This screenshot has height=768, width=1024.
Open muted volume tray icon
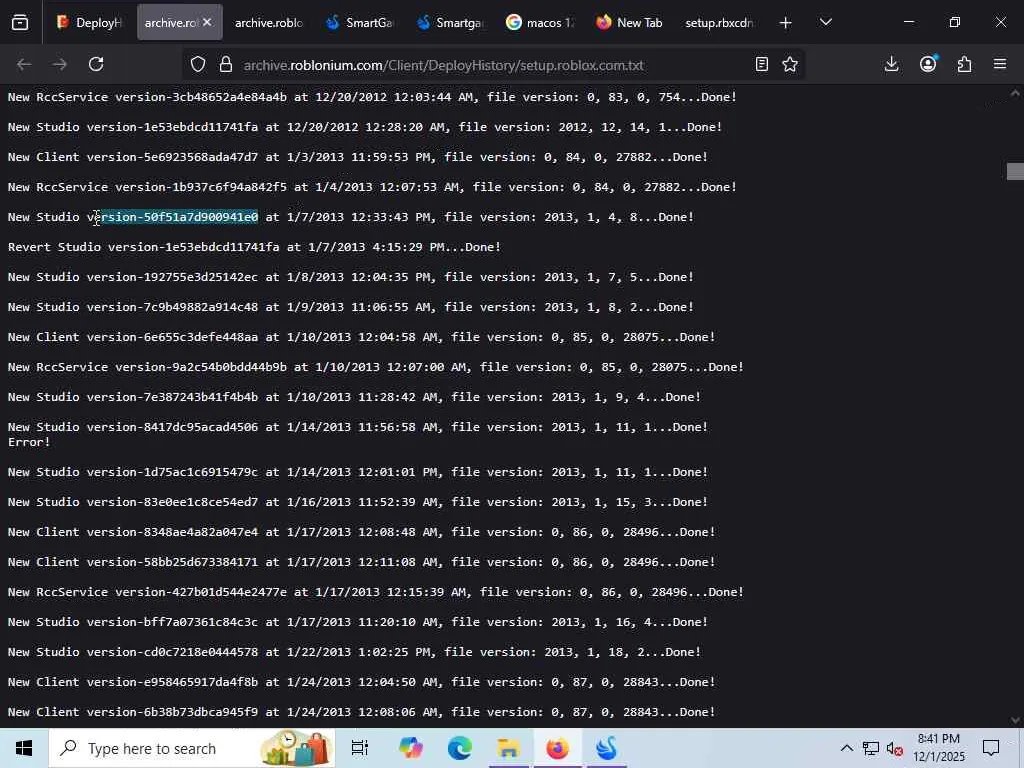click(894, 748)
